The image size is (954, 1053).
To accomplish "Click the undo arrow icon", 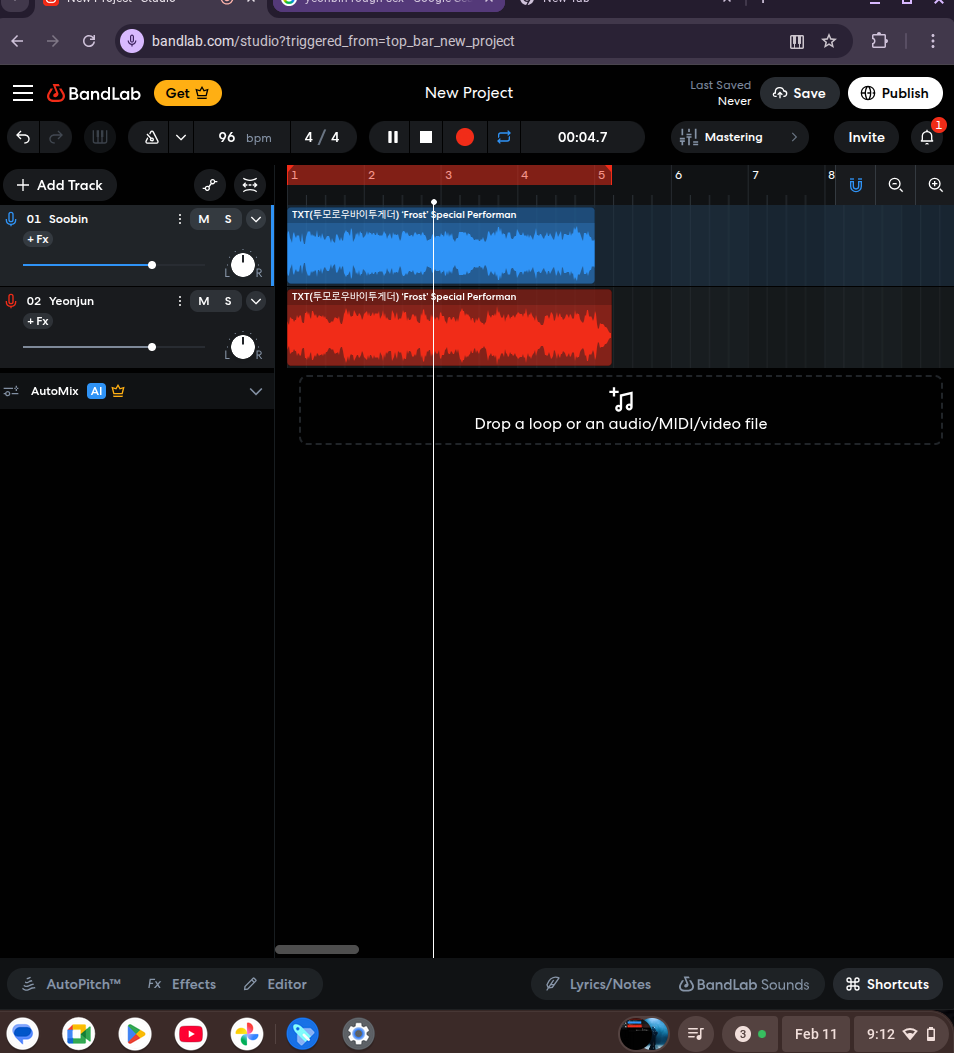I will click(x=24, y=137).
